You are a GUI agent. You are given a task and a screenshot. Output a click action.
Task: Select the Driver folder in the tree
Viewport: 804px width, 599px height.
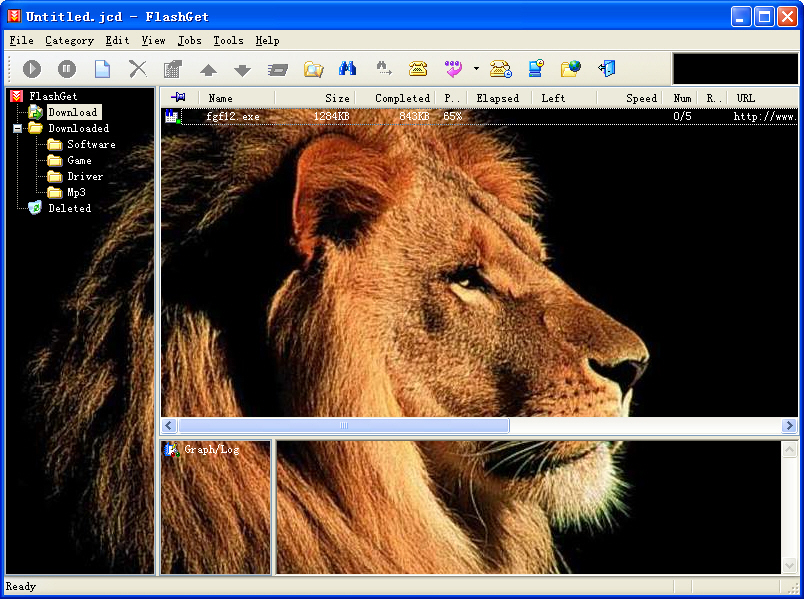[85, 176]
